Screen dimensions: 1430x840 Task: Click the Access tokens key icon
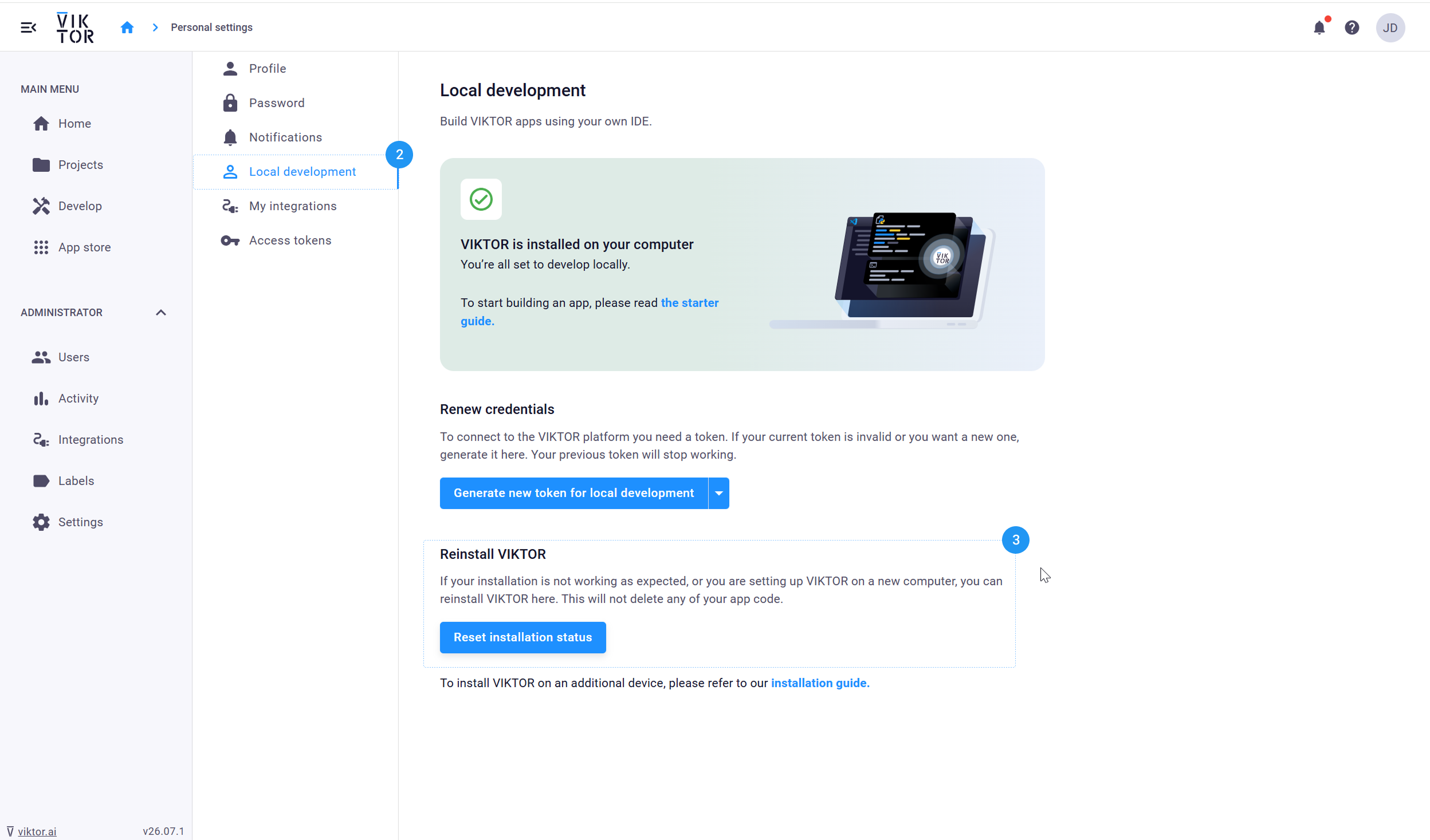click(230, 240)
